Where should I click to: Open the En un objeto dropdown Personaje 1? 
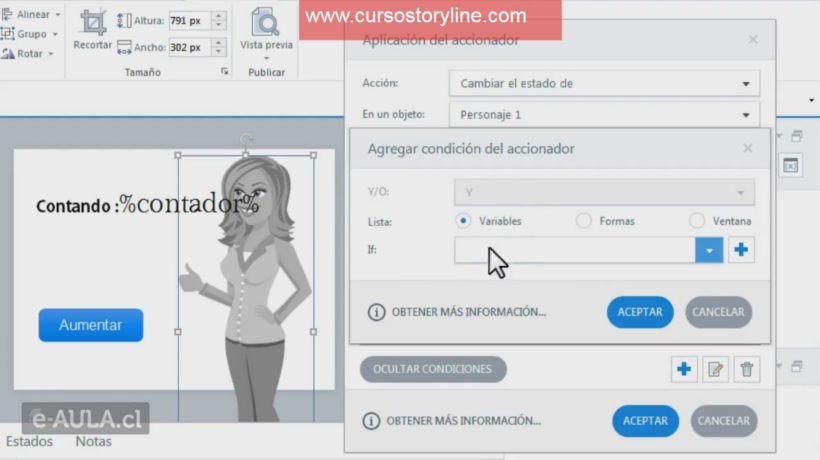pyautogui.click(x=604, y=115)
